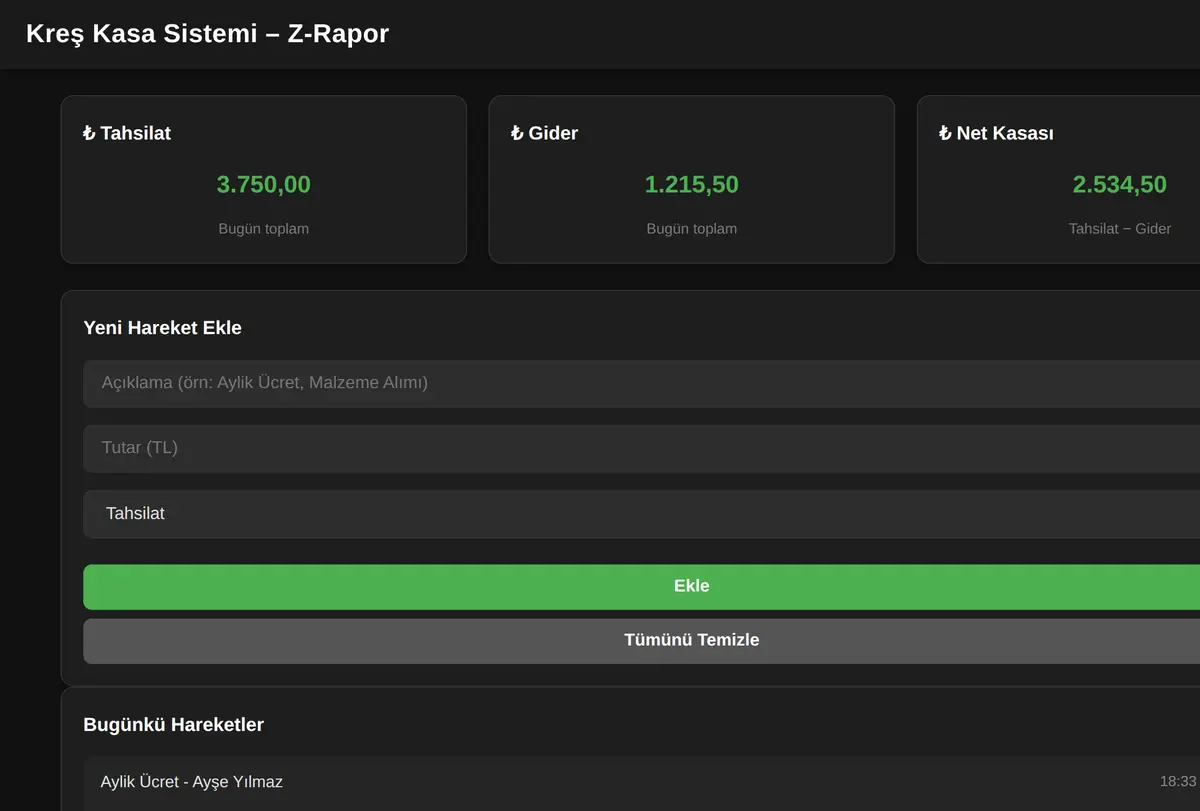This screenshot has width=1200, height=811.
Task: Click the Tahsilat − Gider caption
Action: (1120, 229)
